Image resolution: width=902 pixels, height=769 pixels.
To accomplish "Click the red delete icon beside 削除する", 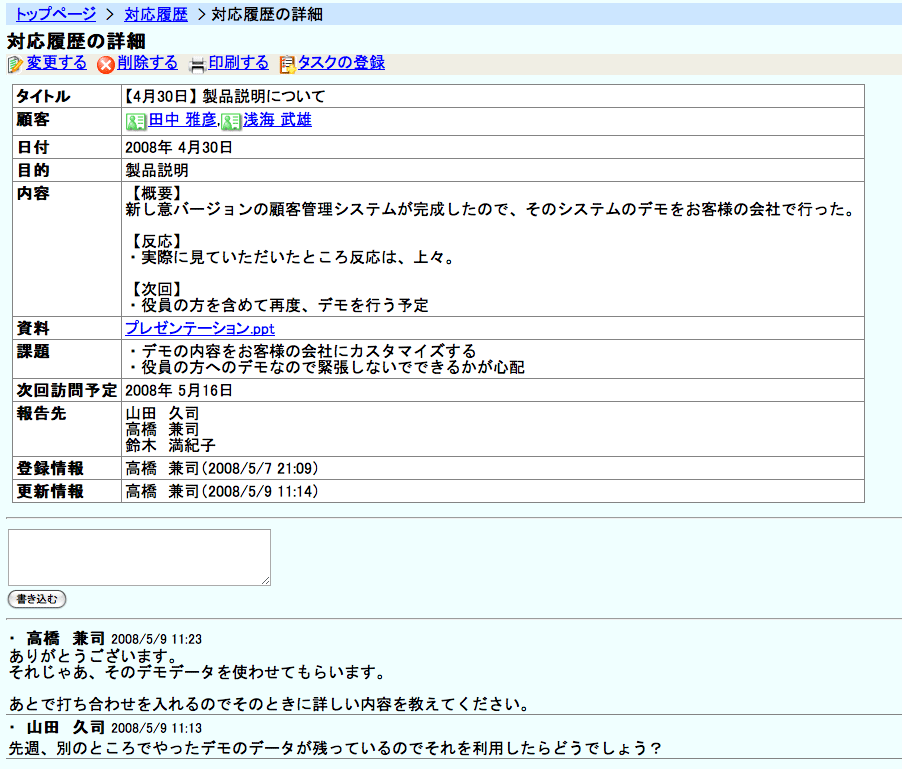I will 106,64.
